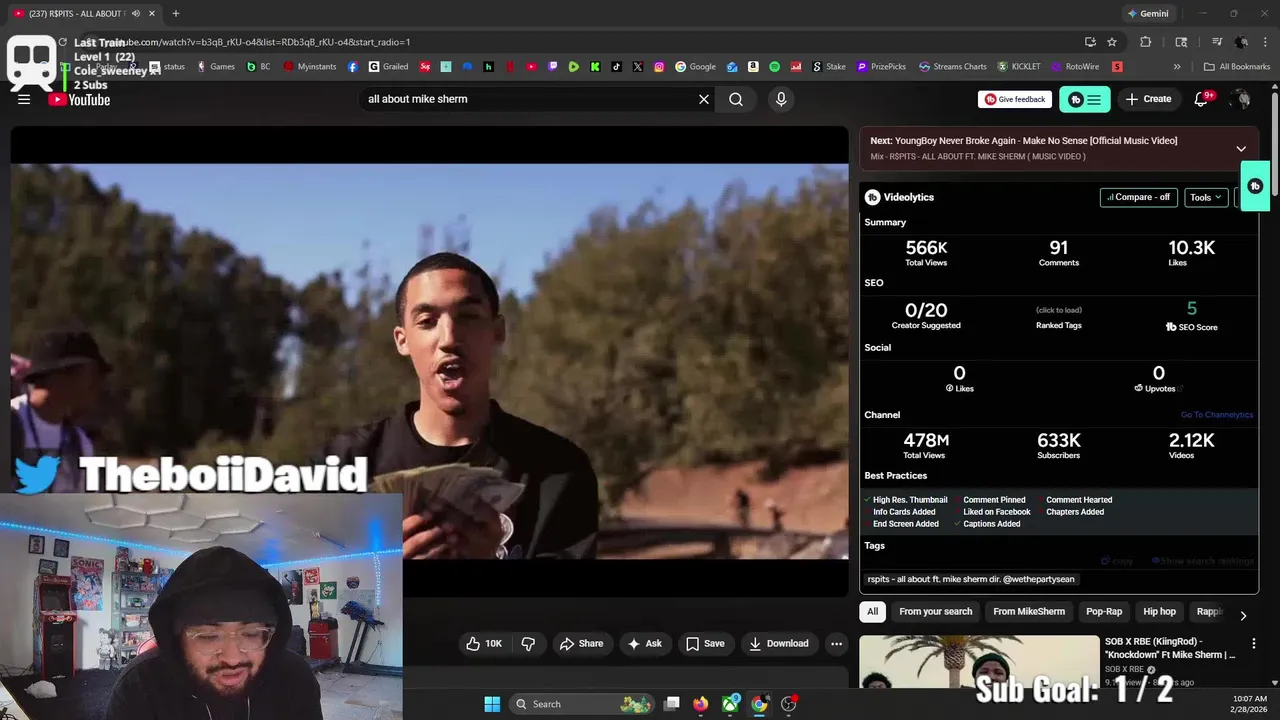This screenshot has width=1280, height=720.
Task: Open more actions ellipsis under the video
Action: (837, 643)
